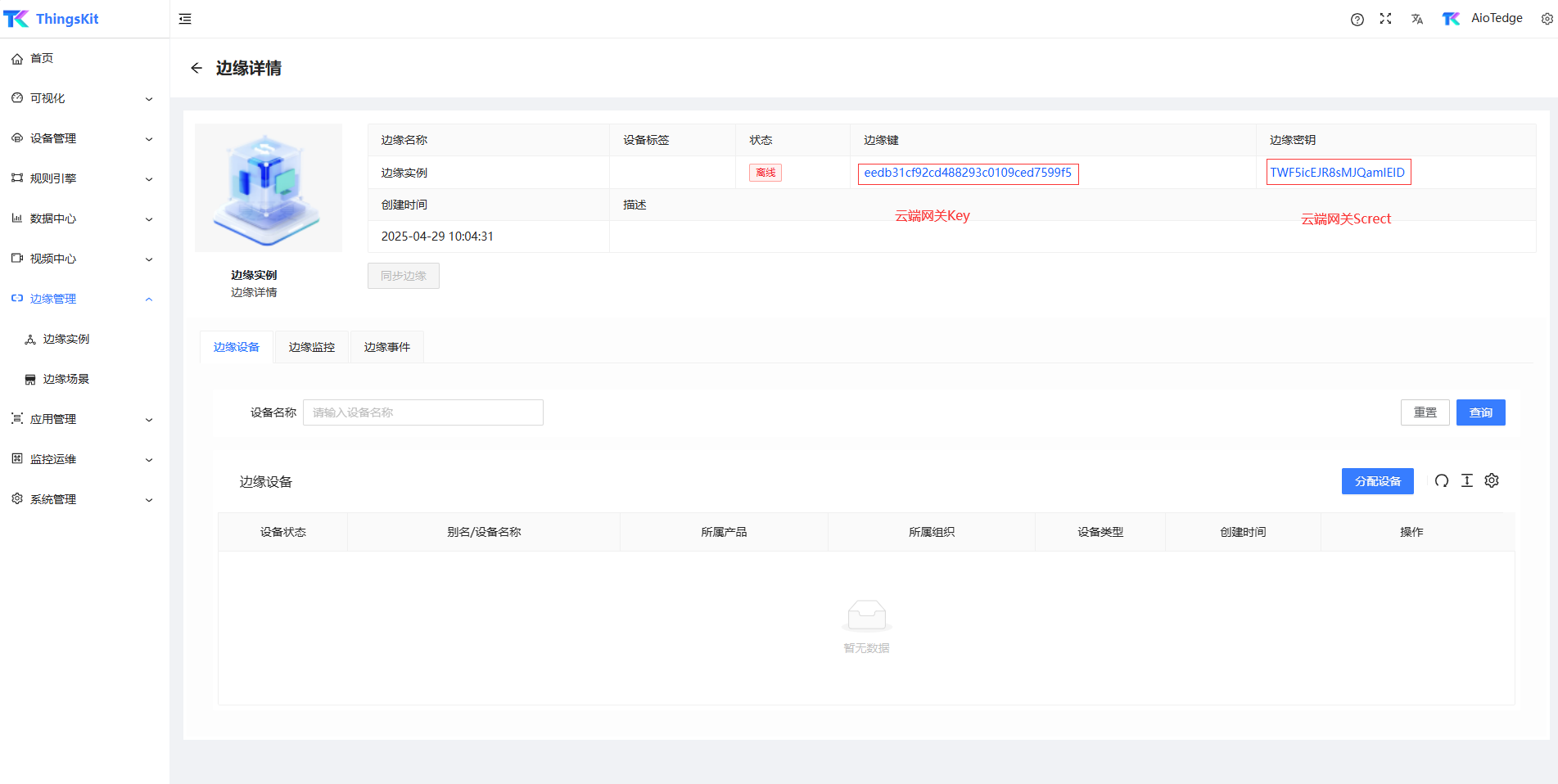Open the top-right settings gear

click(1547, 19)
